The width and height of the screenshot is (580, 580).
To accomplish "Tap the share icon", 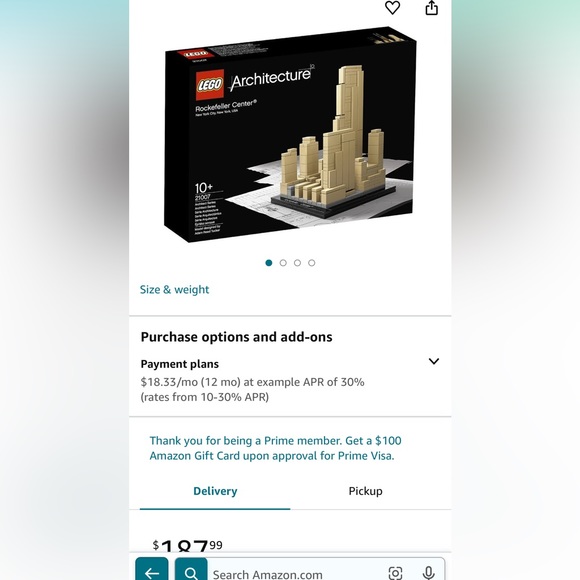I will 431,7.
